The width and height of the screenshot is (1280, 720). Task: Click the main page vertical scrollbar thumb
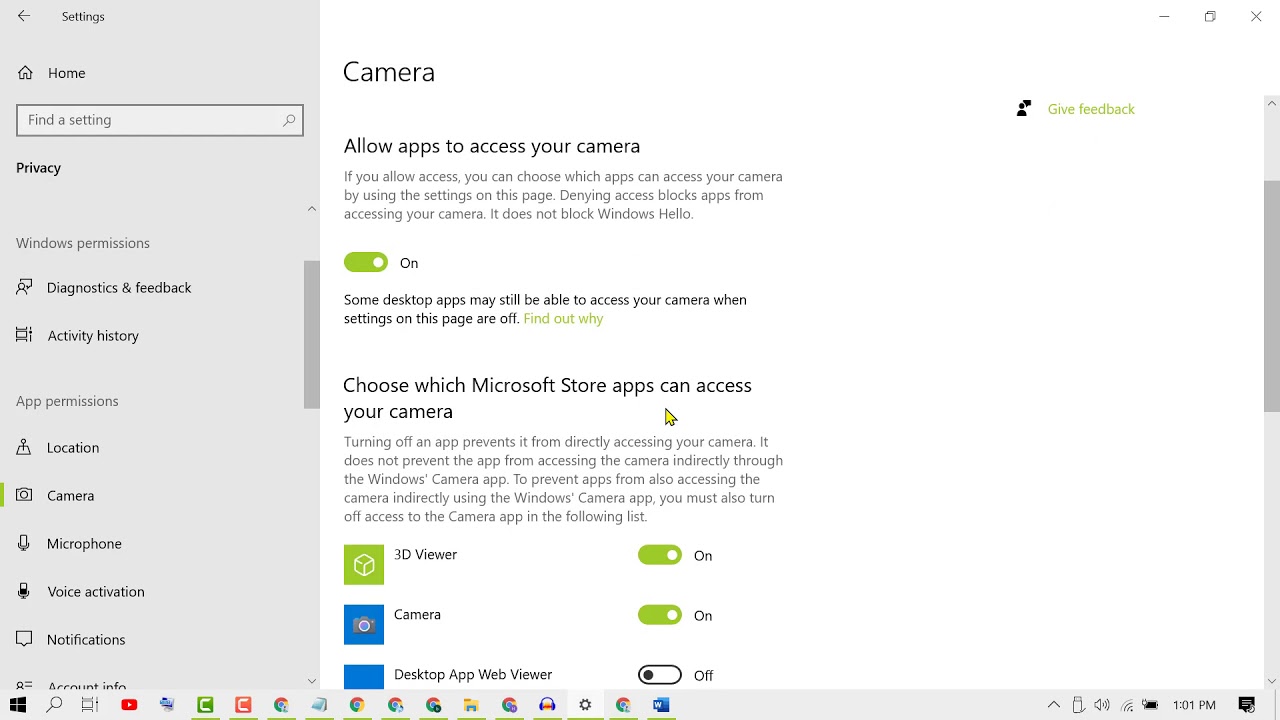(1272, 296)
